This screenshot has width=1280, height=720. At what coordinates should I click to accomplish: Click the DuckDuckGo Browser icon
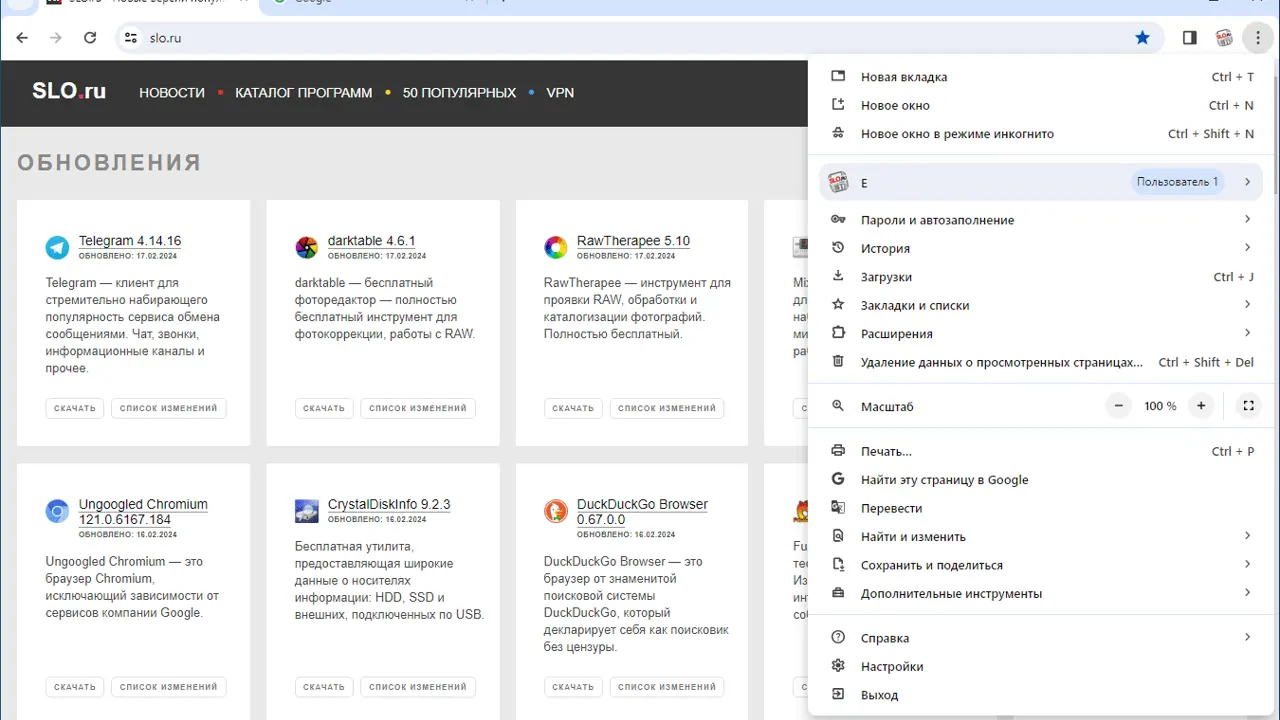pyautogui.click(x=556, y=511)
